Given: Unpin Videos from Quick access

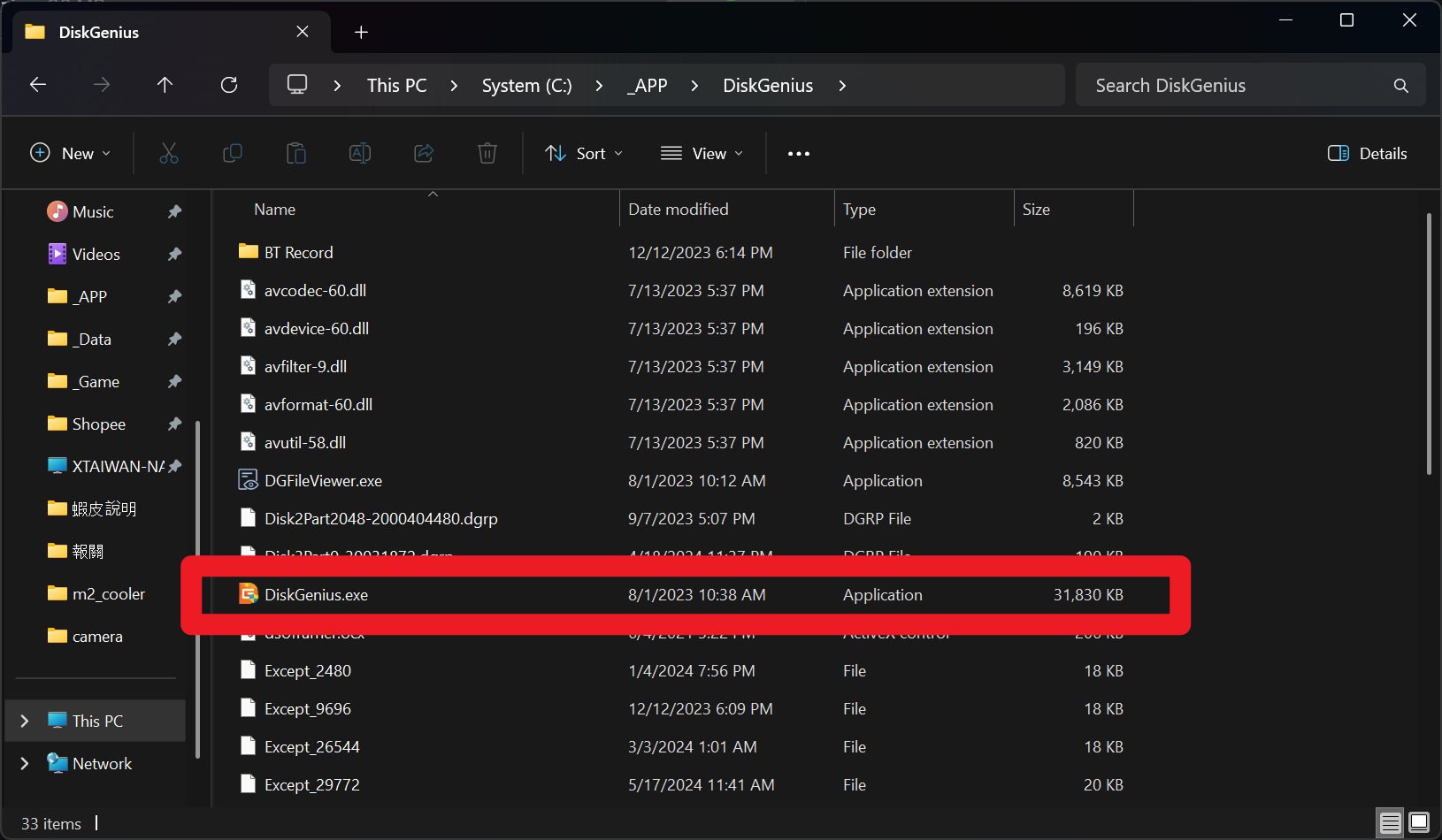Looking at the screenshot, I should (x=175, y=255).
